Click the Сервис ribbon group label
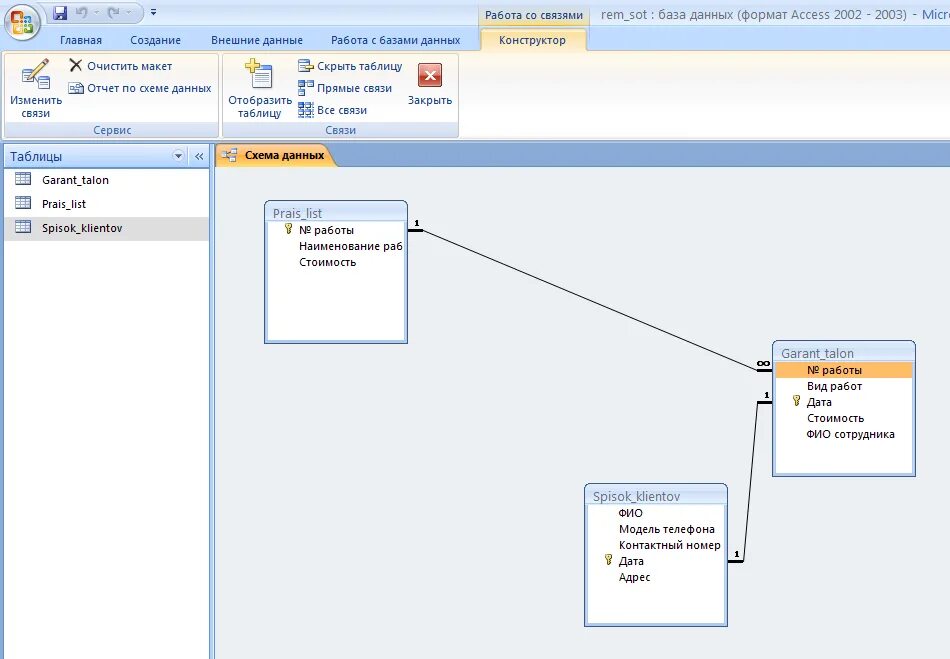950x659 pixels. [112, 130]
